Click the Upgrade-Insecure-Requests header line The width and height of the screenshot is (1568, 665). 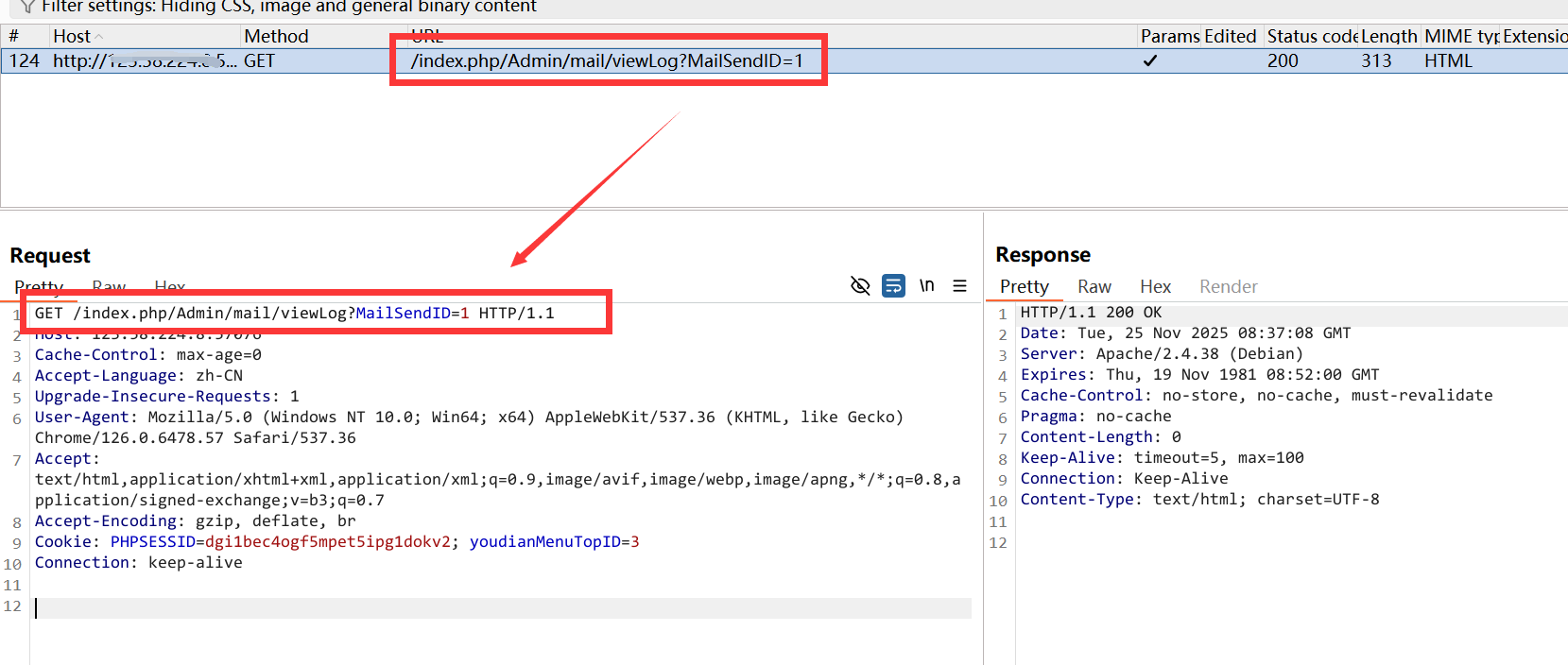point(167,396)
